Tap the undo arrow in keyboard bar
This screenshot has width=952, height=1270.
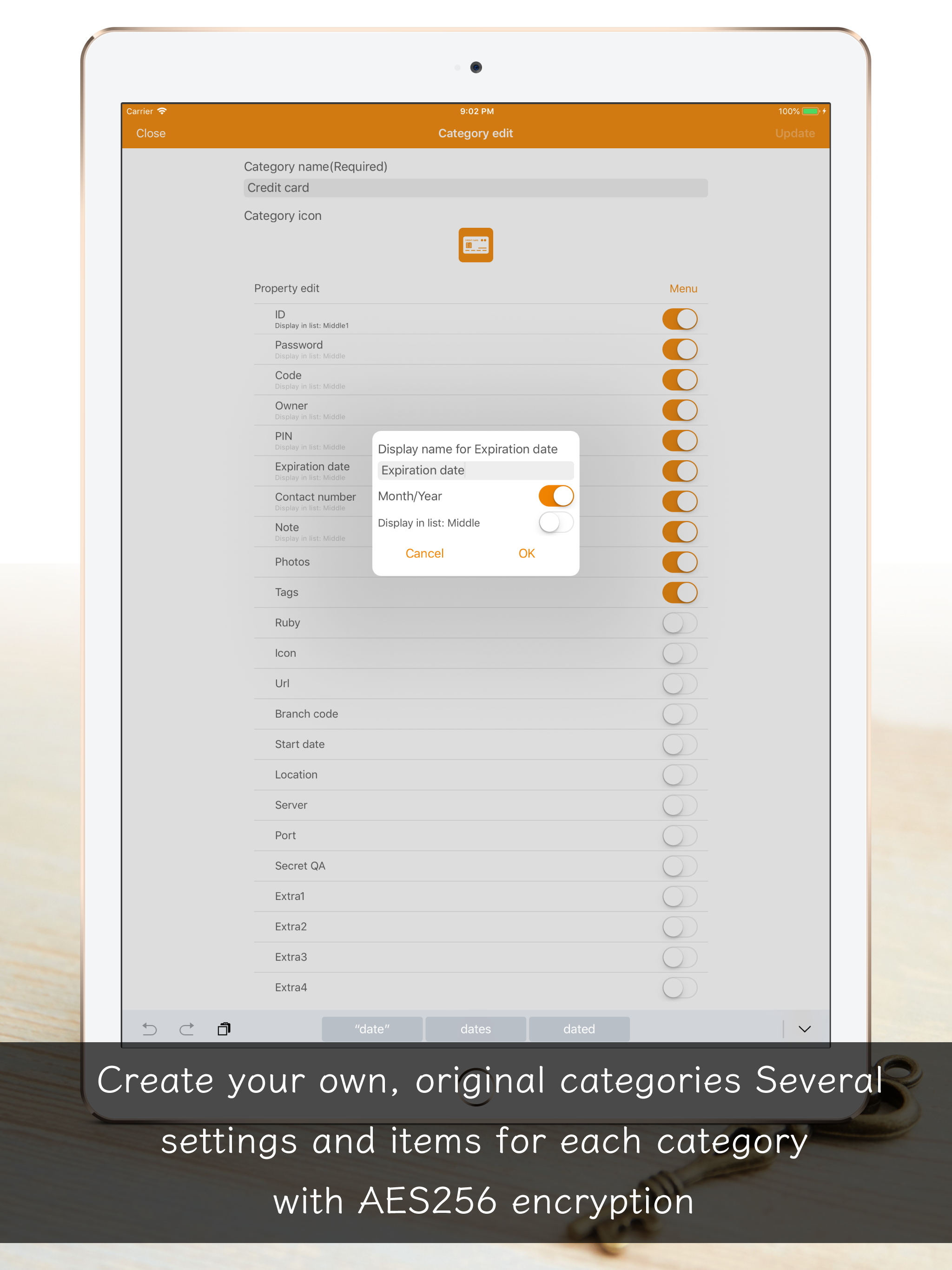click(149, 1029)
